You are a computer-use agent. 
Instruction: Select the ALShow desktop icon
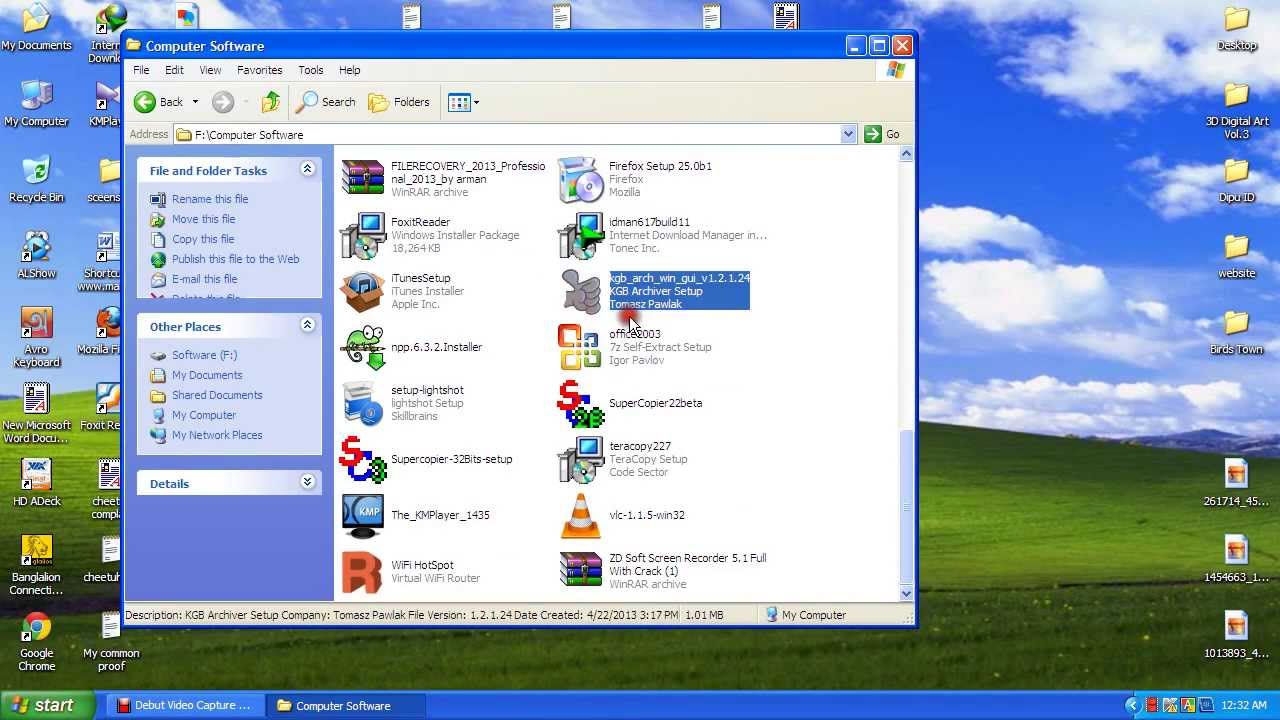coord(36,248)
